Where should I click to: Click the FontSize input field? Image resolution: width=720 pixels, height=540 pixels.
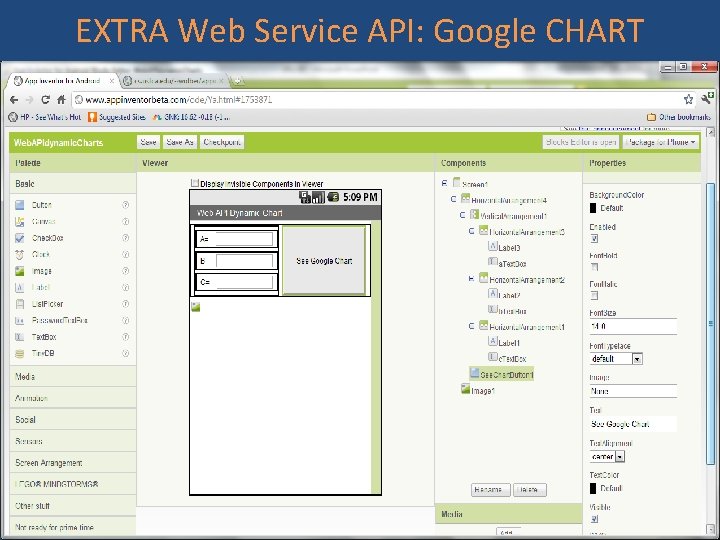coord(633,326)
